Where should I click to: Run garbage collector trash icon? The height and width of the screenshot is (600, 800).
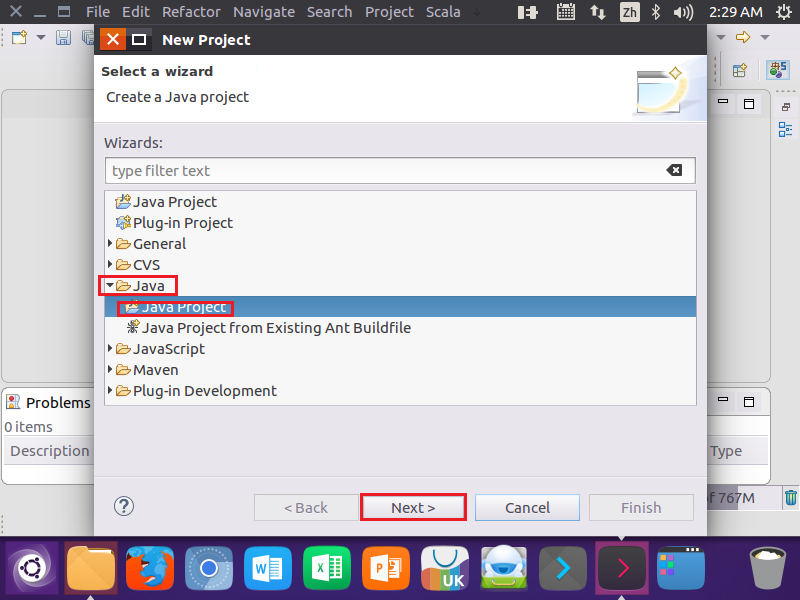(x=790, y=497)
